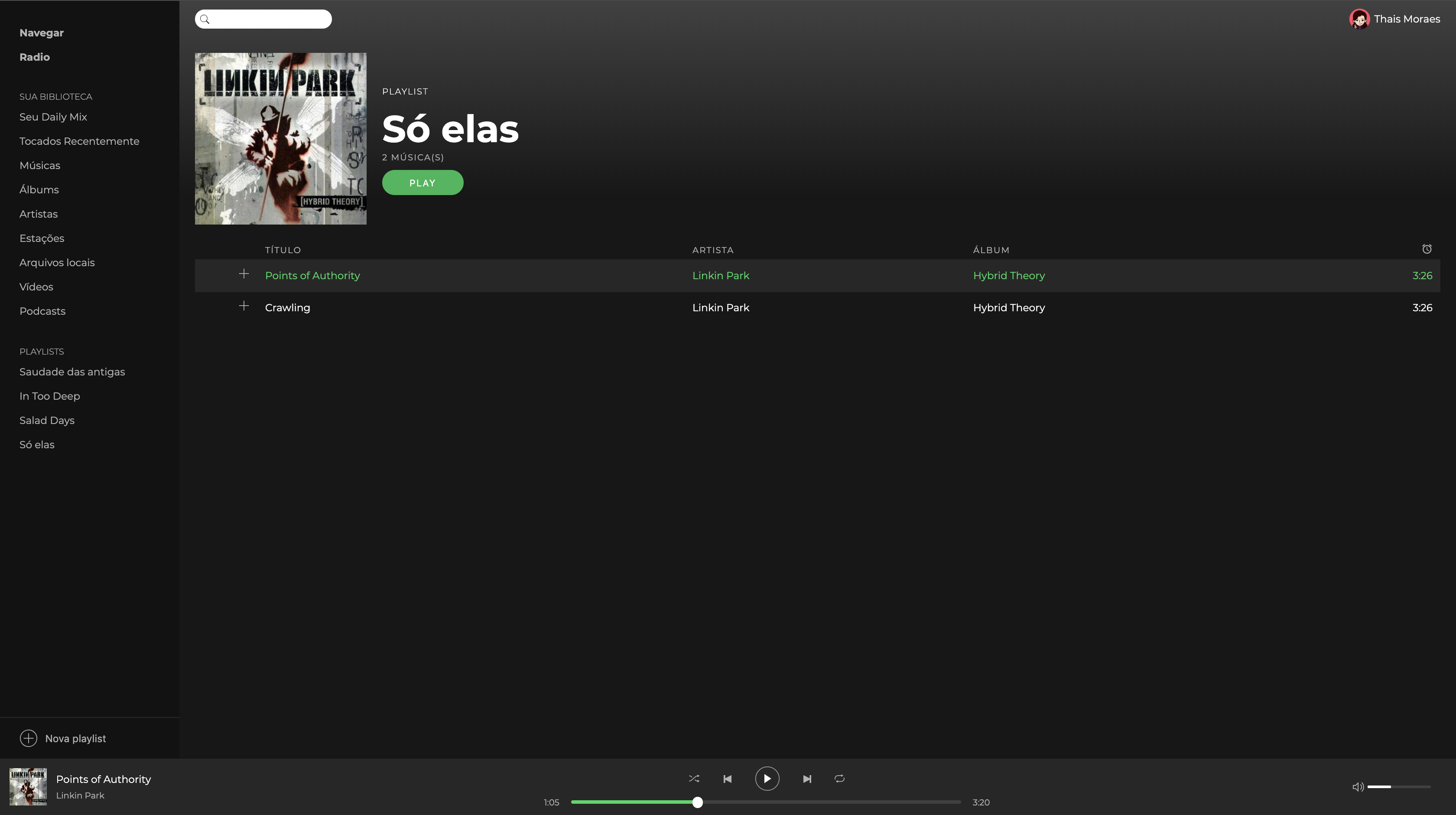This screenshot has height=815, width=1456.
Task: Click plus icon next to Points of Authority
Action: click(244, 274)
